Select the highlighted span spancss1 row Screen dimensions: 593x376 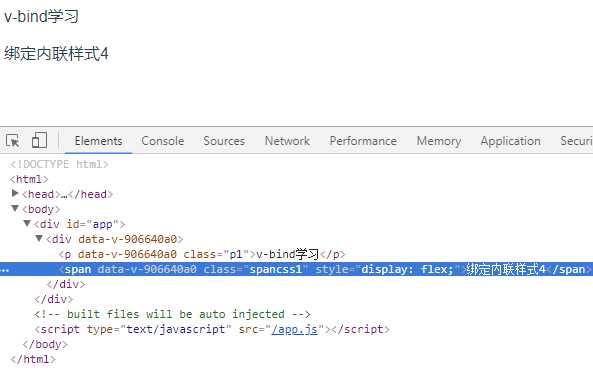click(x=296, y=269)
